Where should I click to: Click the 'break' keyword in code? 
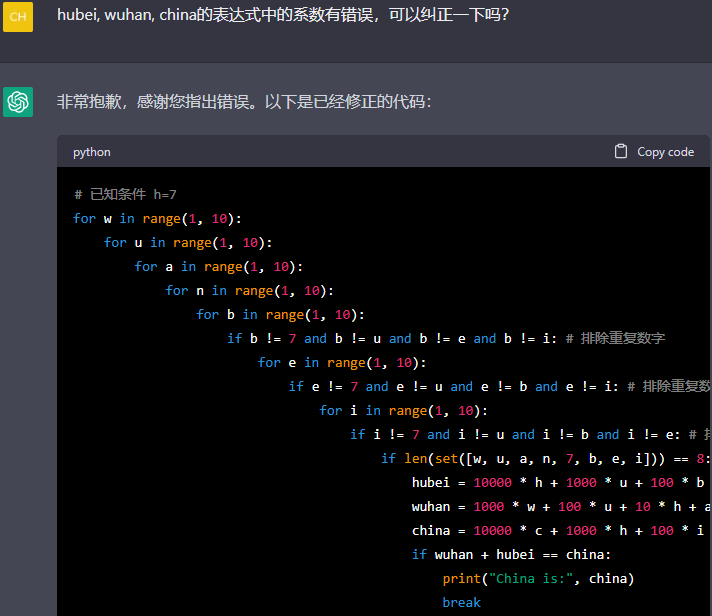461,603
